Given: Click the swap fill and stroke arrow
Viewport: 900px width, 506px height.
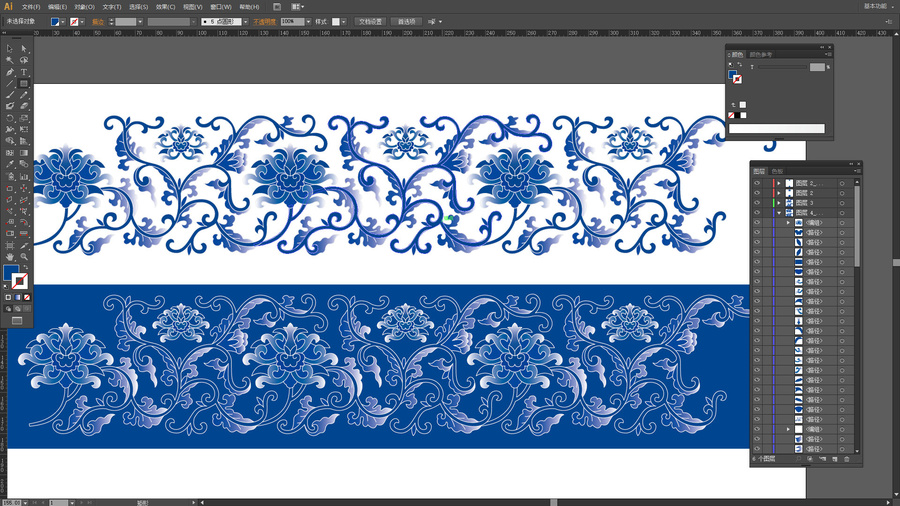Looking at the screenshot, I should tap(25, 268).
